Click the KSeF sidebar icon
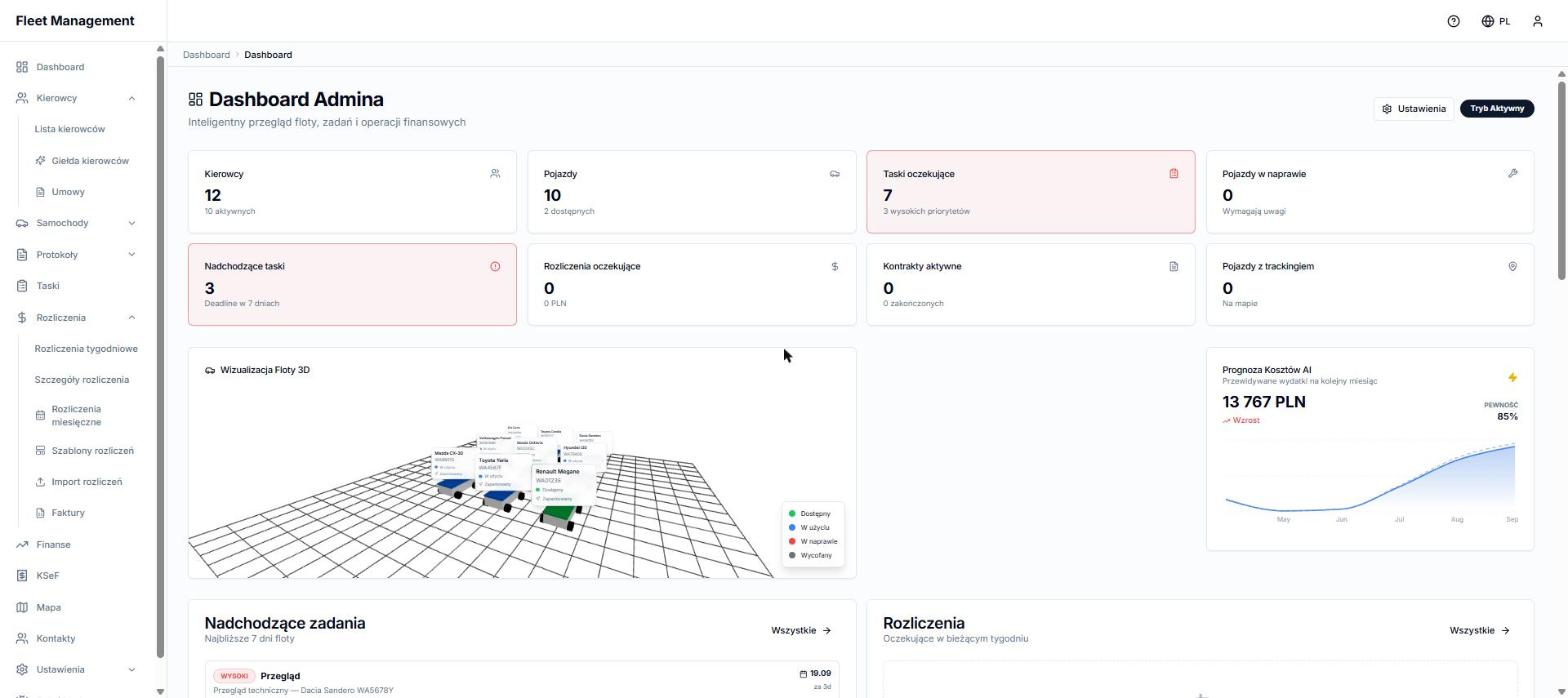The height and width of the screenshot is (698, 1568). 22,576
